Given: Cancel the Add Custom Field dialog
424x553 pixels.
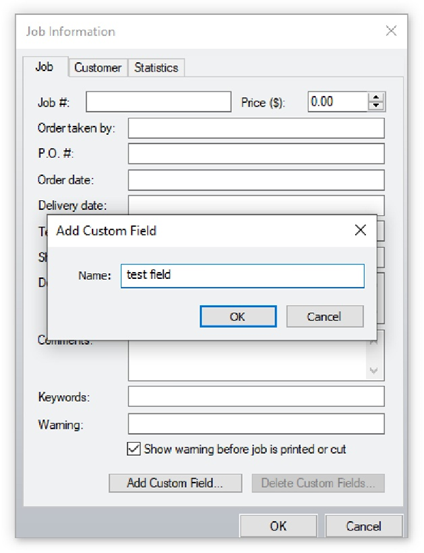Looking at the screenshot, I should [325, 316].
